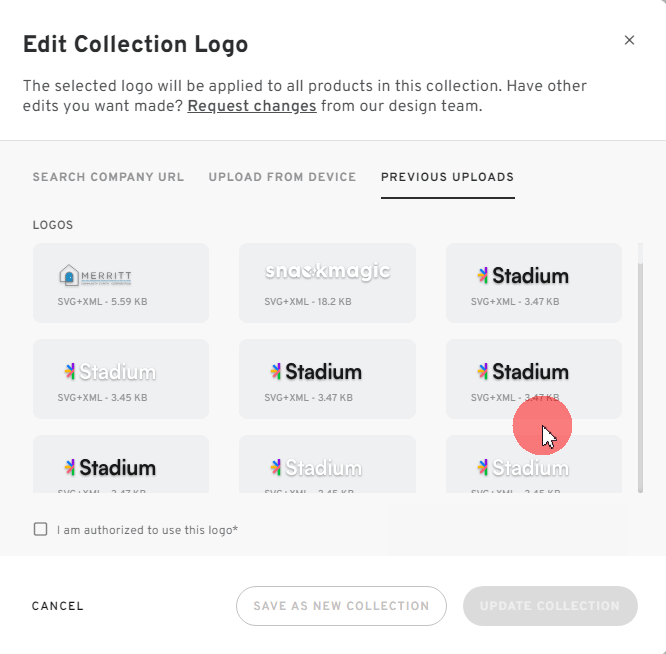The image size is (666, 654).
Task: Close the Edit Collection Logo dialog
Action: (629, 40)
